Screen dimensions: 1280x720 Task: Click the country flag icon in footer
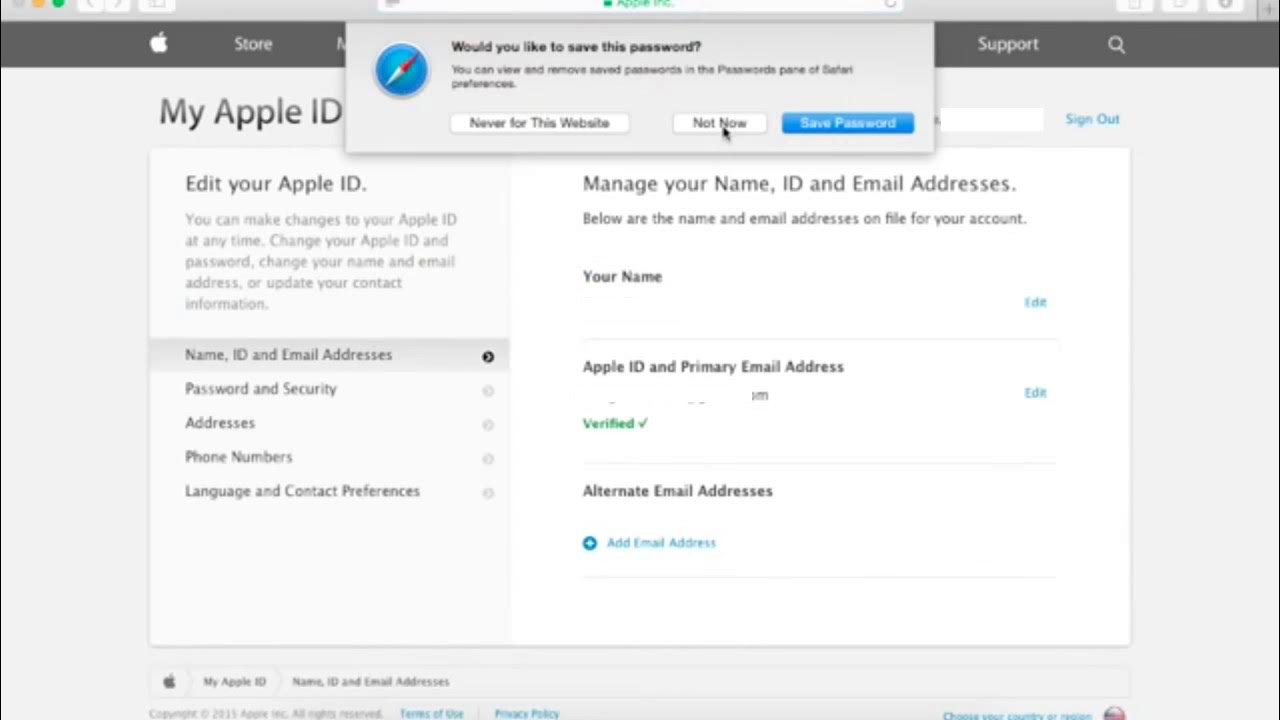coord(1114,714)
